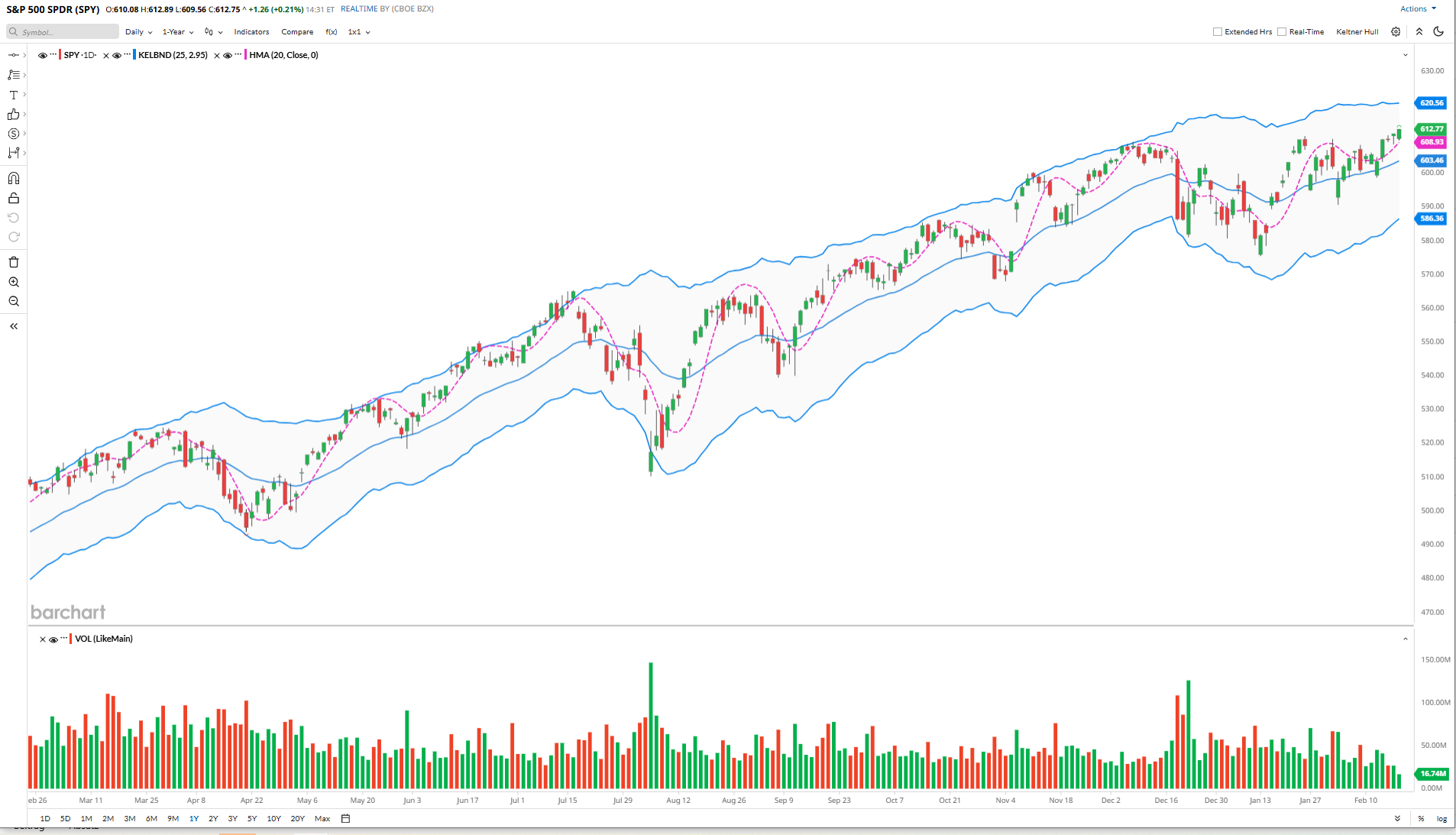Screen dimensions: 1456x835
Task: Click the lock drawings icon
Action: coord(14,199)
